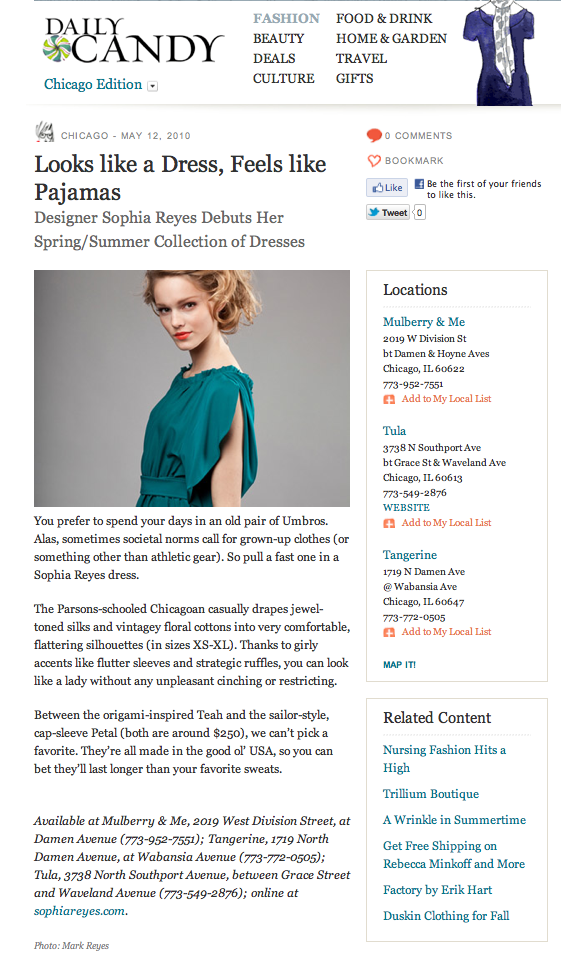Viewport: 561px width, 962px height.
Task: Open the Tula location link
Action: click(394, 431)
